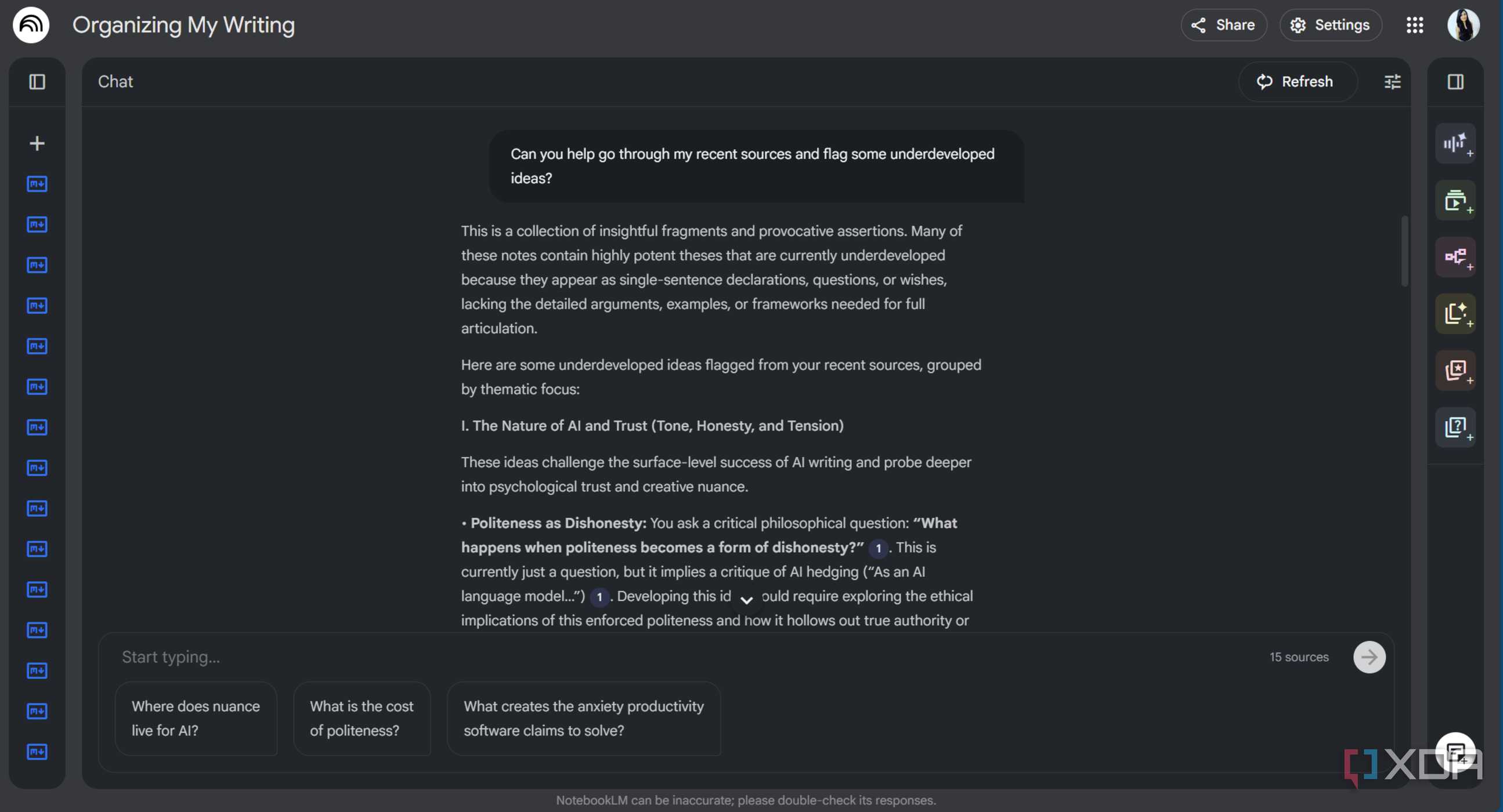This screenshot has width=1503, height=812.
Task: Open the chat configuration sliders icon
Action: [1392, 82]
